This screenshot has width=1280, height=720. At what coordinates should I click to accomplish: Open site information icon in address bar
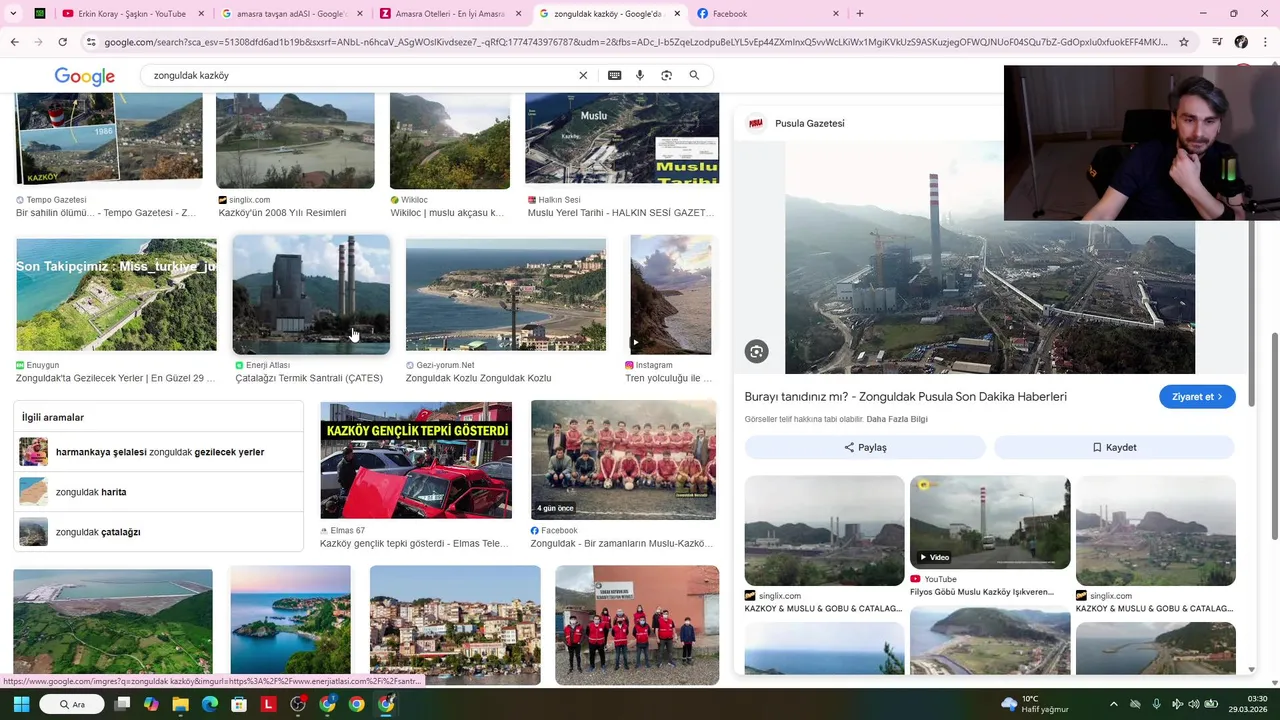[x=91, y=42]
